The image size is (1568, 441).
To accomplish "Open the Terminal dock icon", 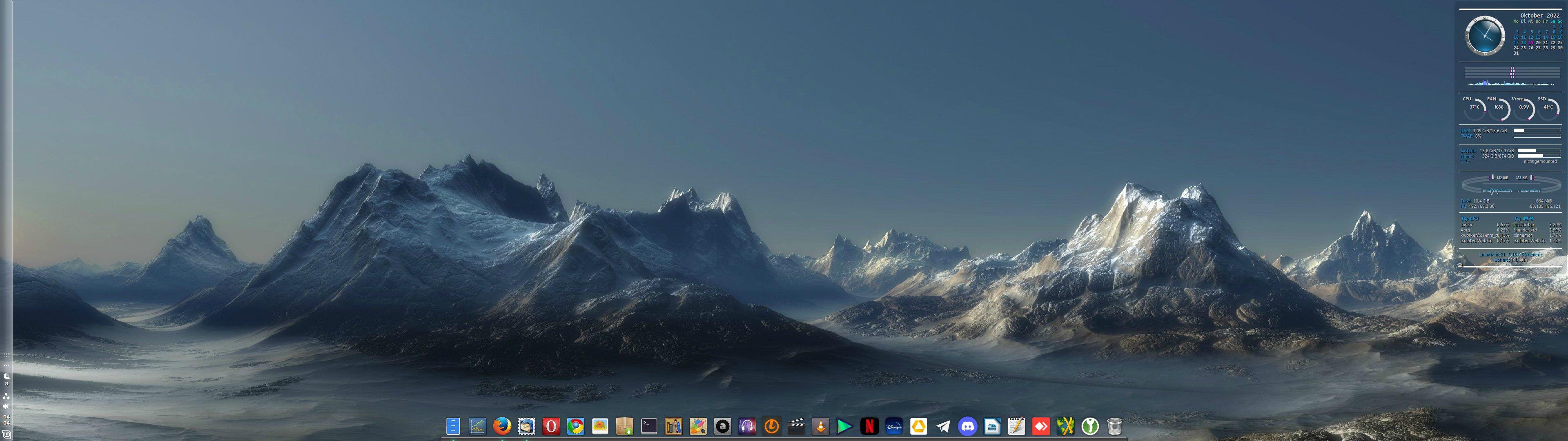I will coord(649,426).
